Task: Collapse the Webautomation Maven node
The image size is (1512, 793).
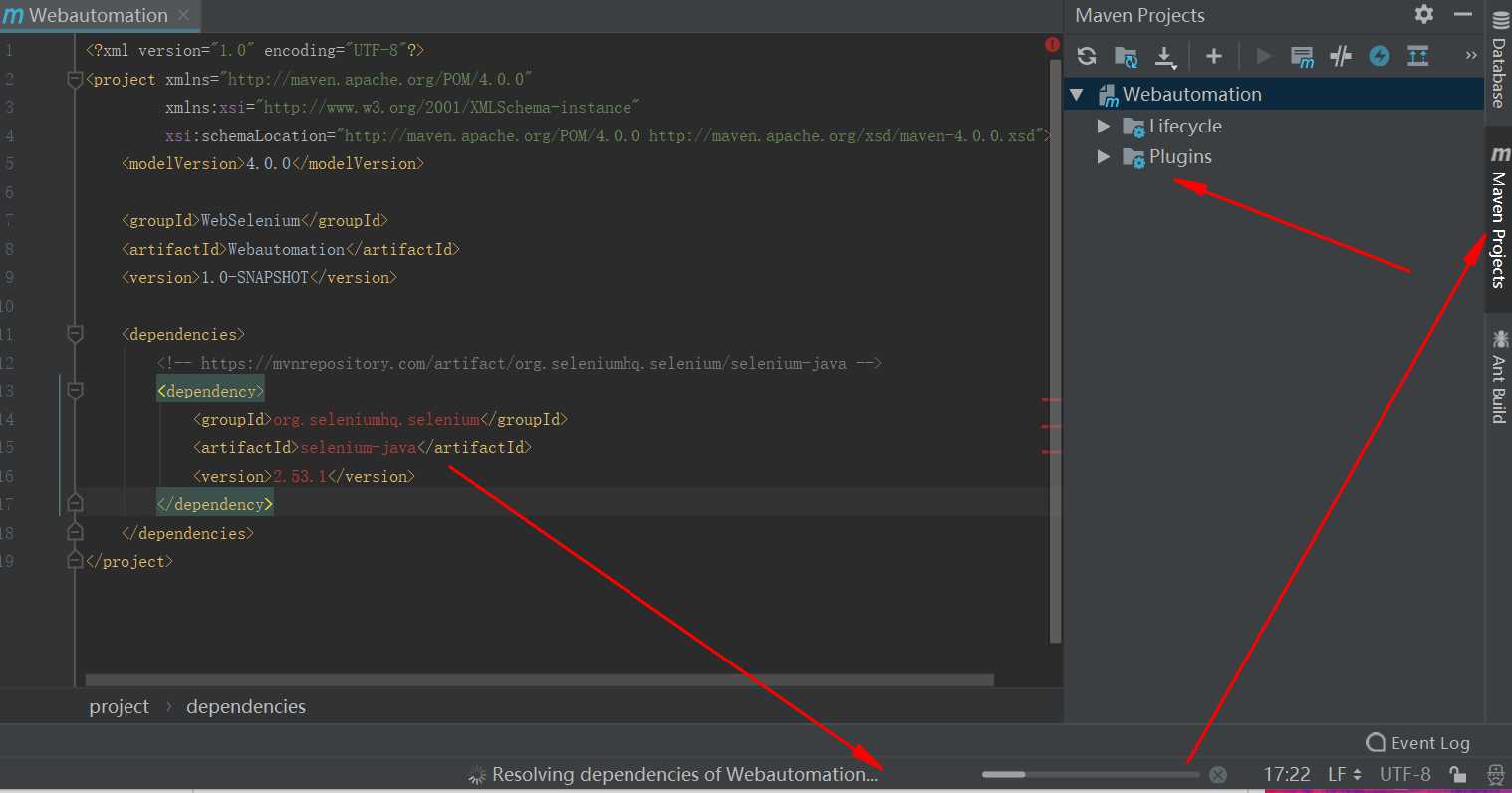Action: click(1077, 95)
